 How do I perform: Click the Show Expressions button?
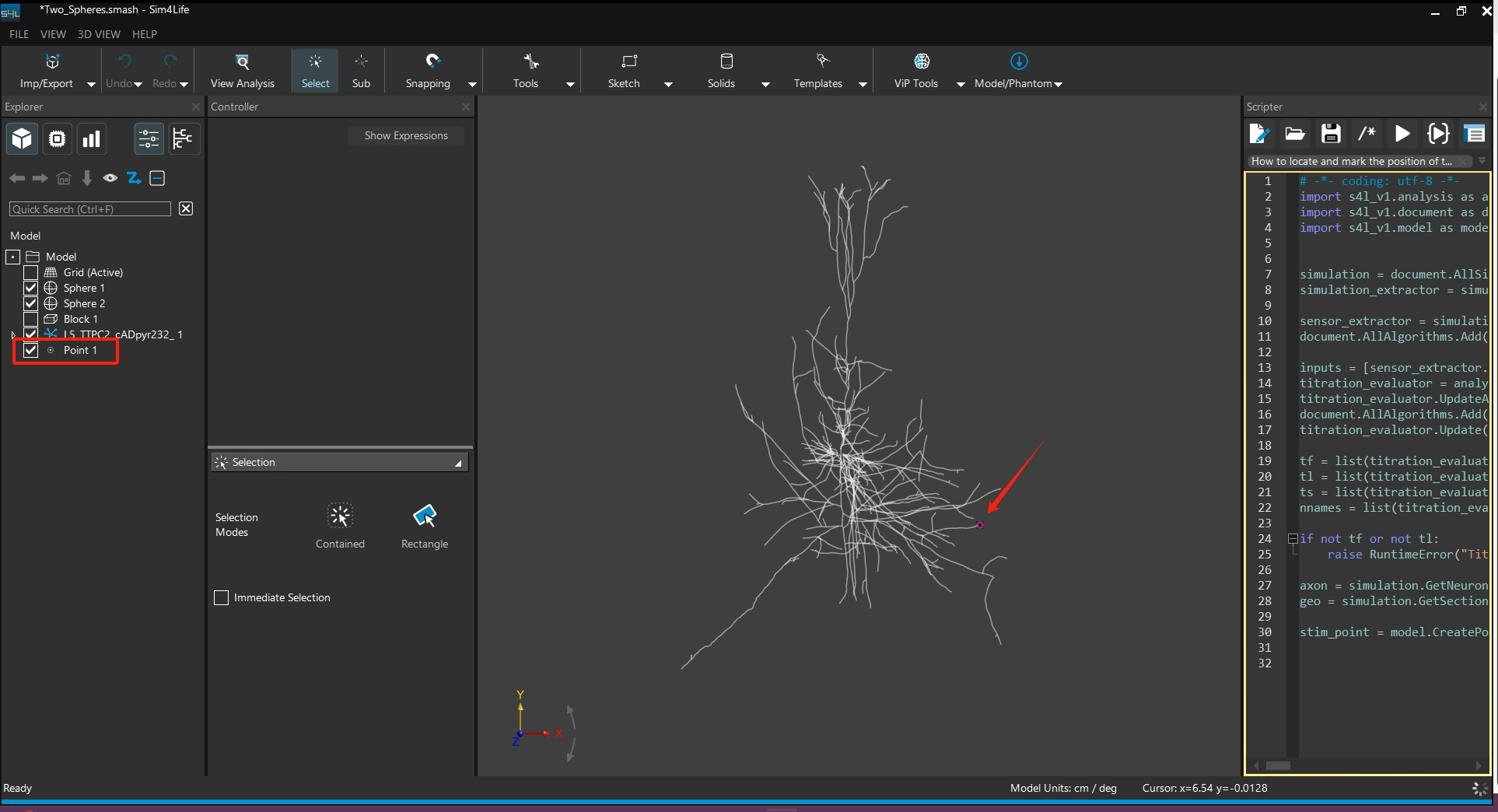[x=406, y=135]
